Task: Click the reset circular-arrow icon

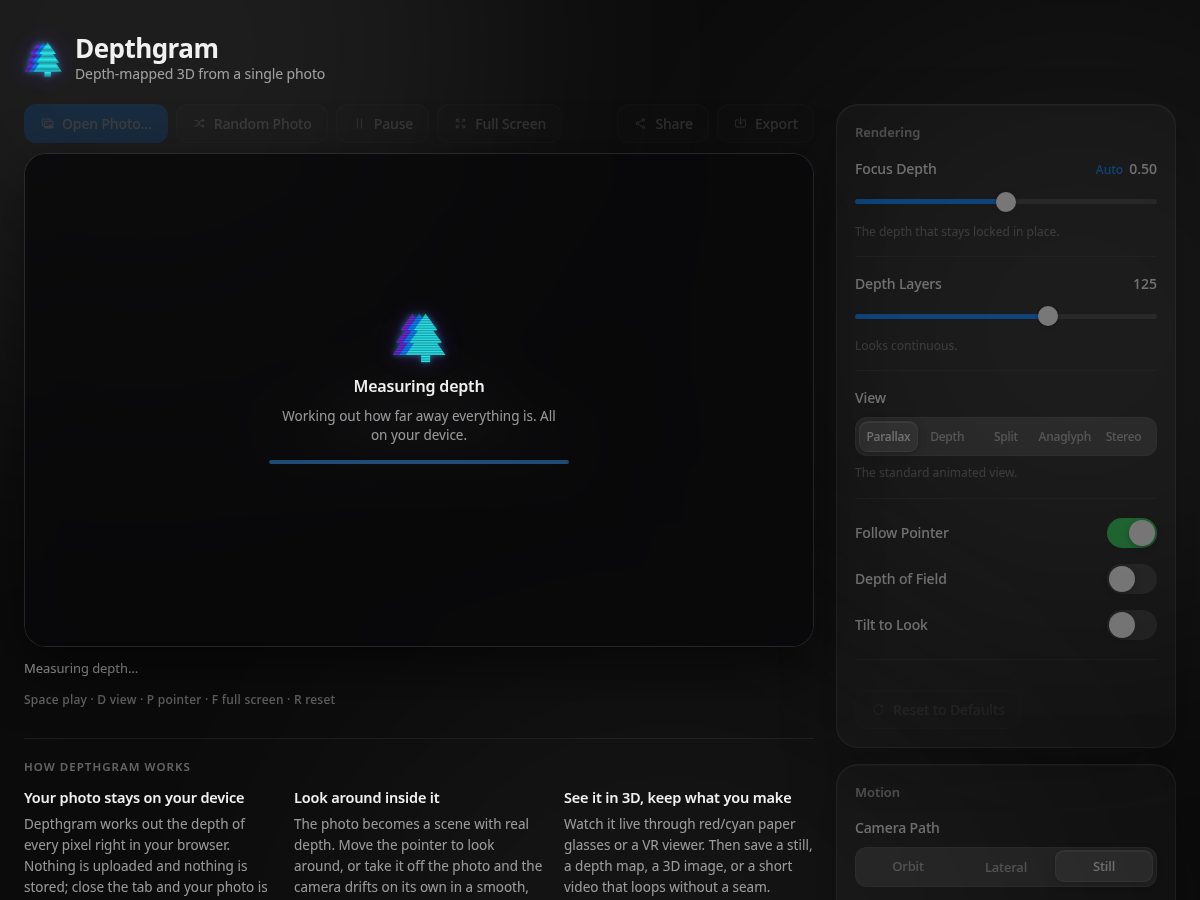Action: pyautogui.click(x=878, y=710)
